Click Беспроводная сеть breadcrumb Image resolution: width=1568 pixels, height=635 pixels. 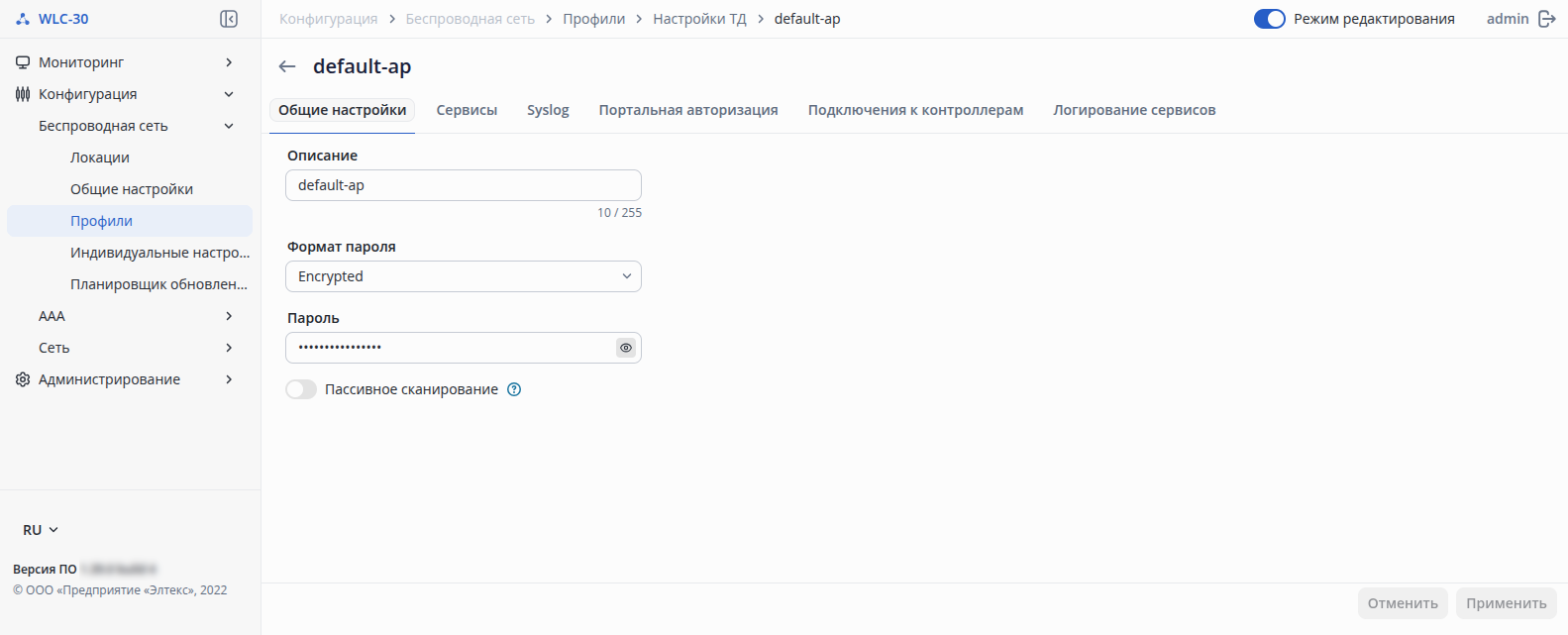click(470, 19)
